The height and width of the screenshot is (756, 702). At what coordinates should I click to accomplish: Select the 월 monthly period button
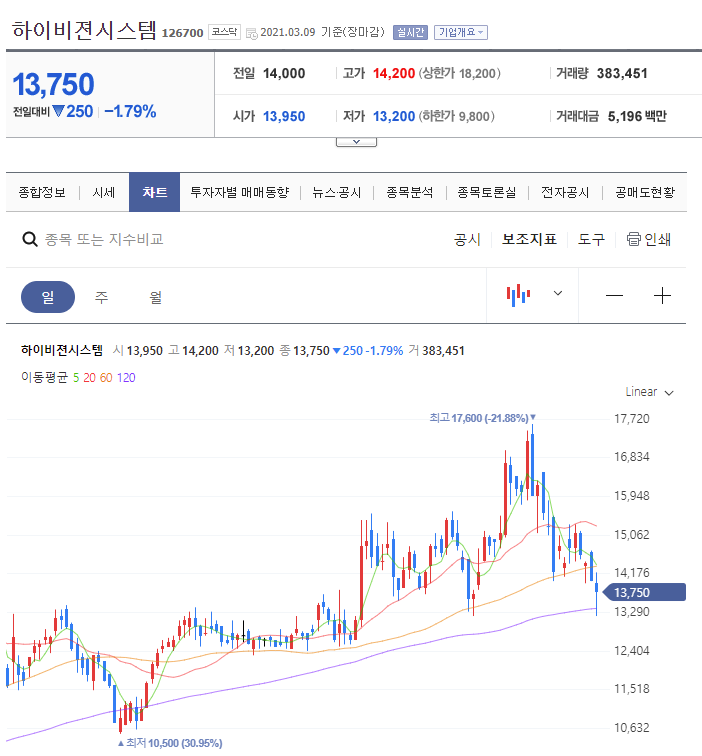click(x=155, y=297)
